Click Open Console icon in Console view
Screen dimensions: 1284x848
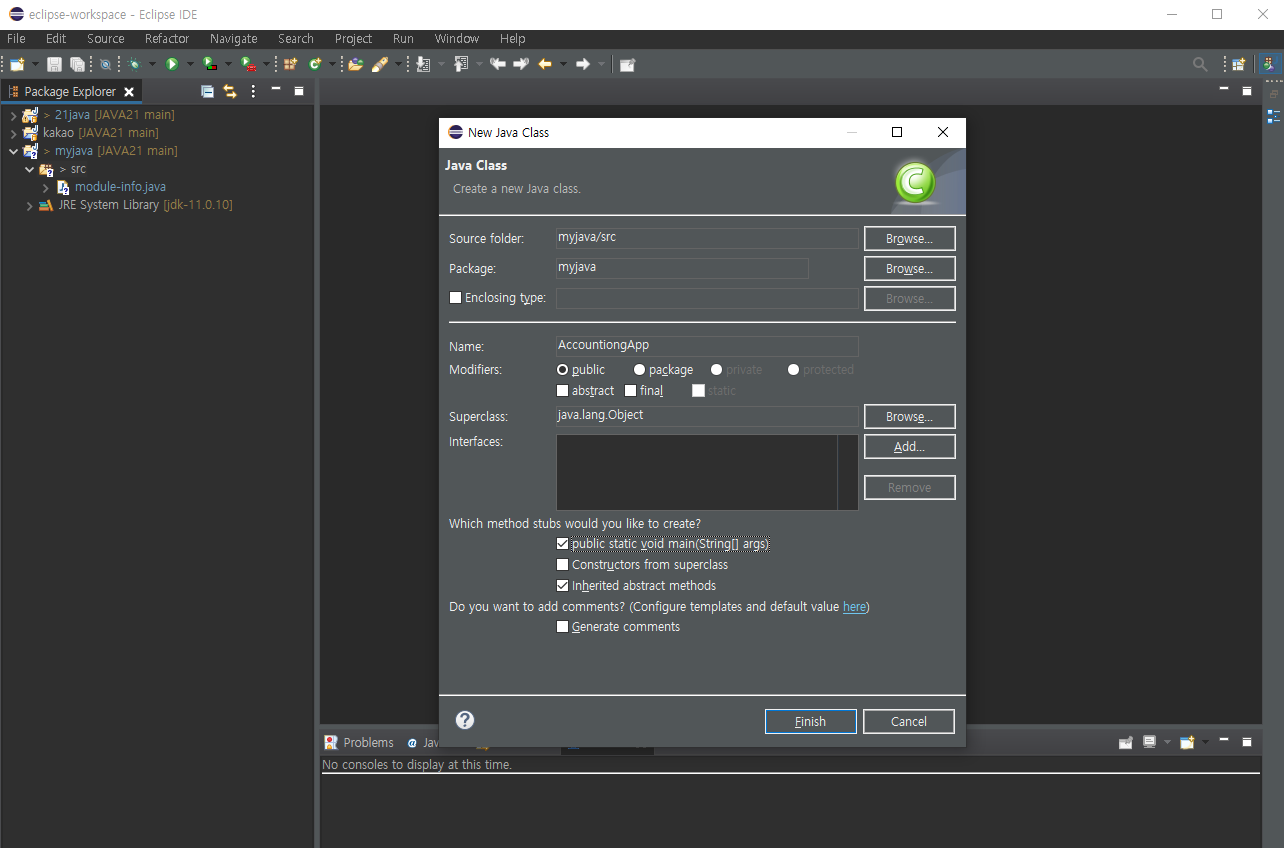click(x=1187, y=742)
